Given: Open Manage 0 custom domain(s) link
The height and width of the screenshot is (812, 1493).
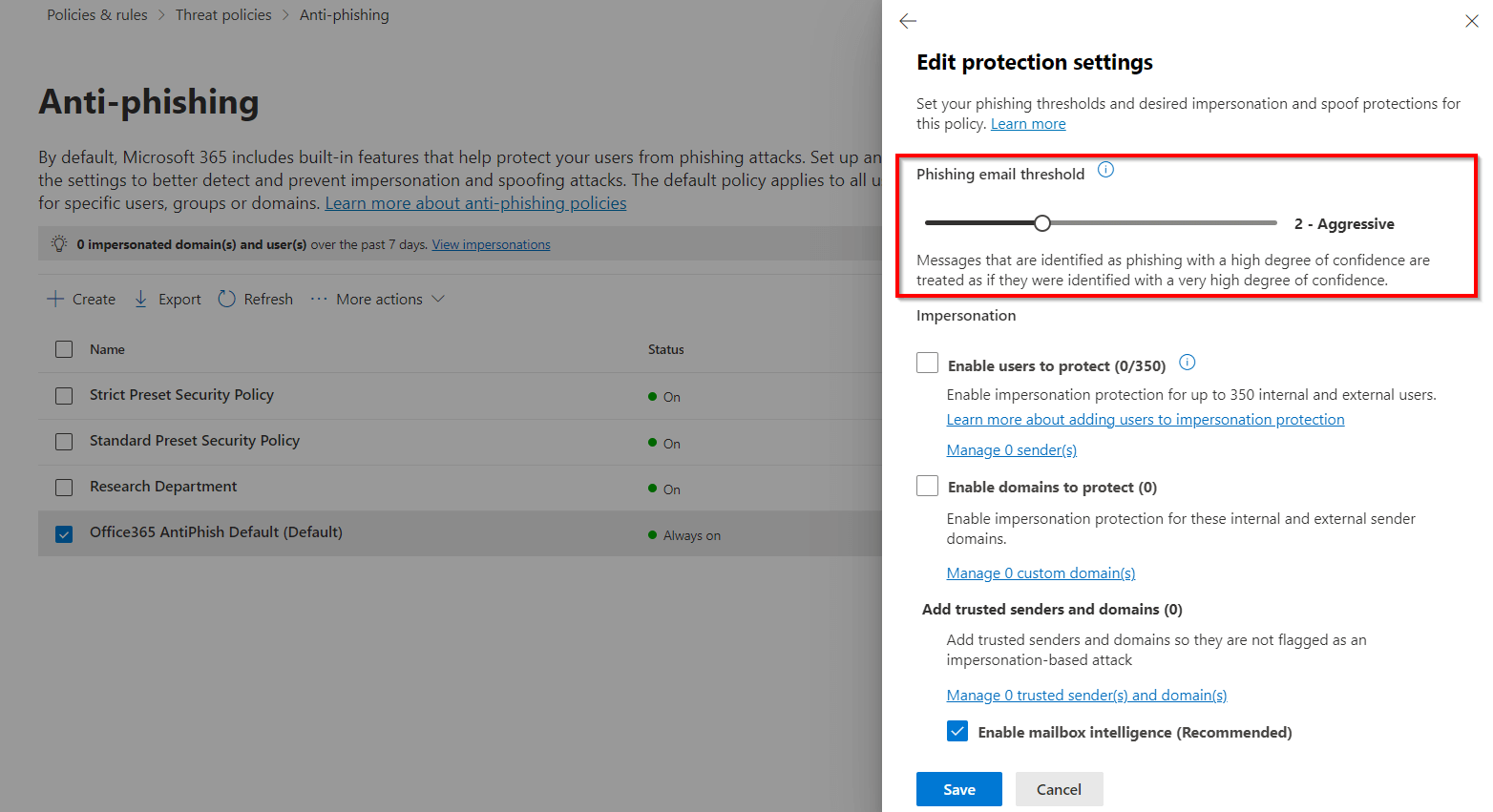Looking at the screenshot, I should (x=1040, y=573).
